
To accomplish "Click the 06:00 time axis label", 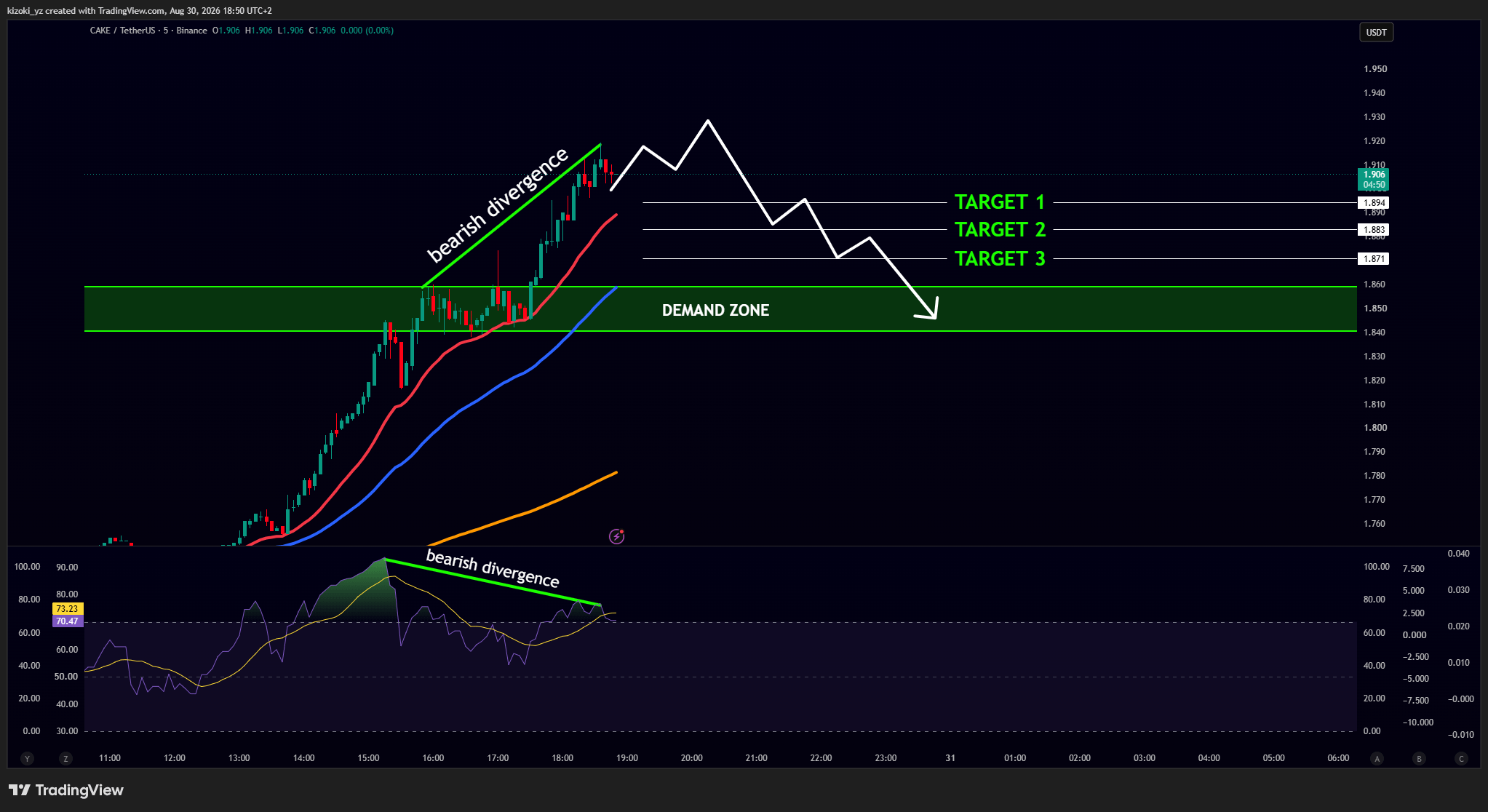I will point(1338,758).
